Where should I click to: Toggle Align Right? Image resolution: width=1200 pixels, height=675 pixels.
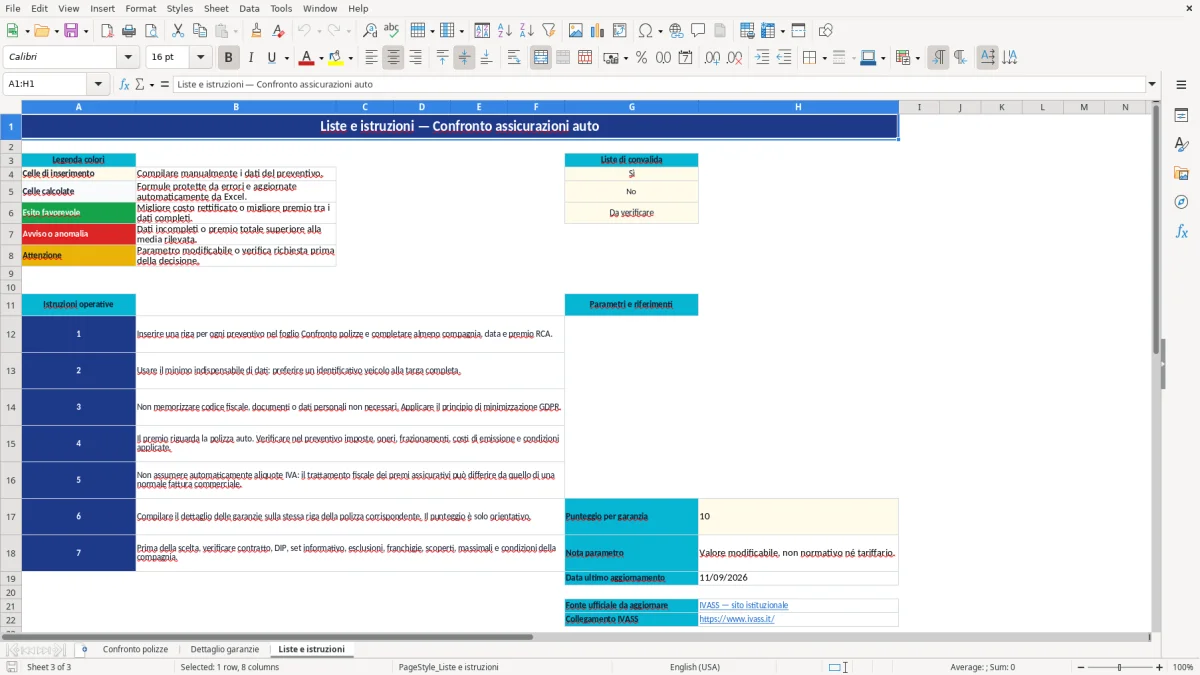416,58
